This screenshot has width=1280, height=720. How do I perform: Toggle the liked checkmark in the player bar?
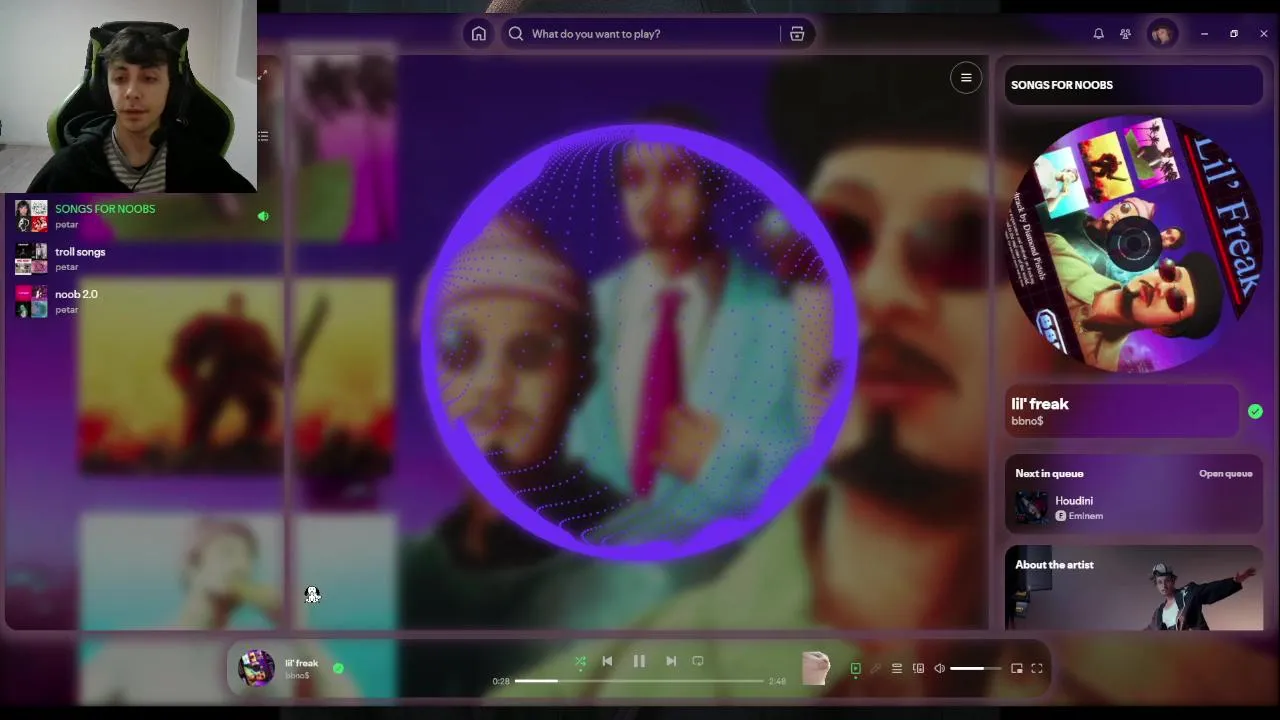[x=338, y=668]
